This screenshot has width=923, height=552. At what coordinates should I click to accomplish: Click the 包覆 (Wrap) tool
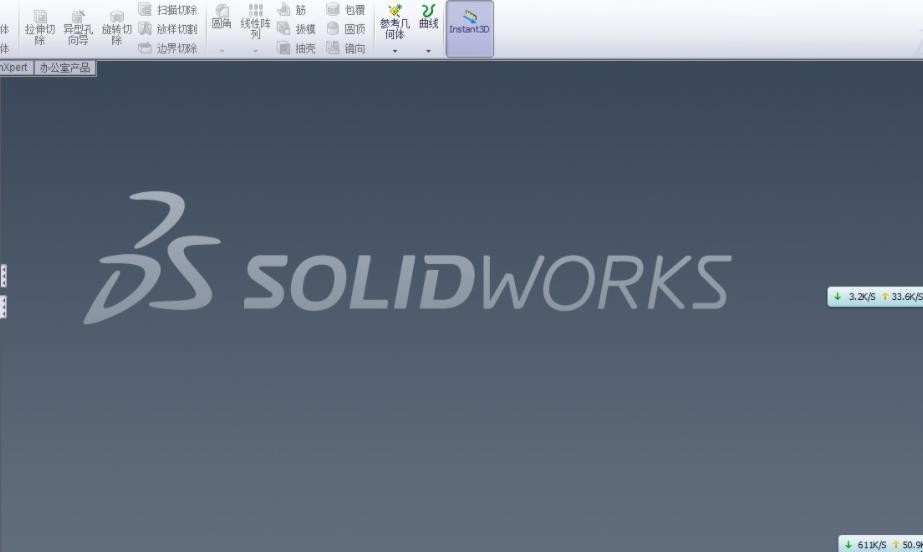[x=346, y=9]
